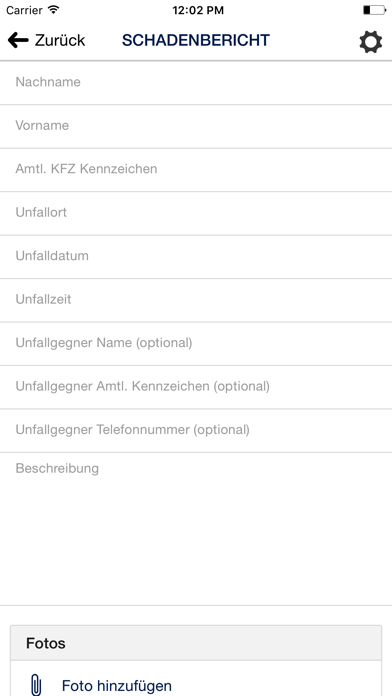Tap the 12:02 PM status bar clock

tap(198, 10)
